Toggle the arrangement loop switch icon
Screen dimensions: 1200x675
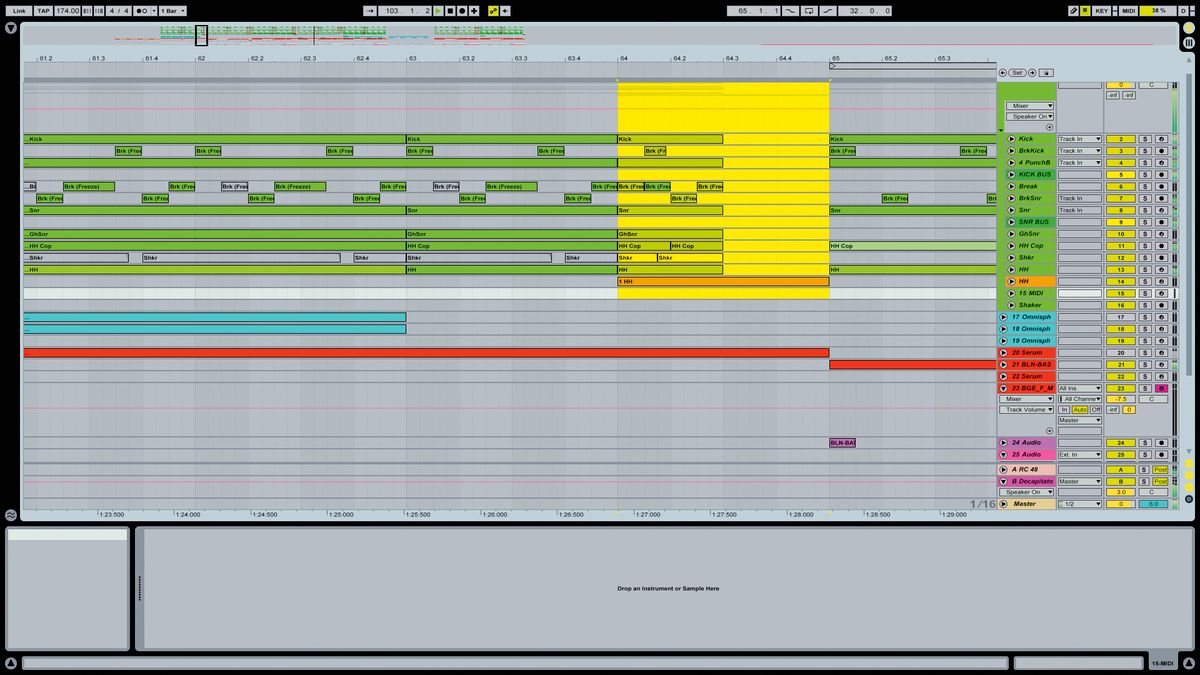[809, 10]
